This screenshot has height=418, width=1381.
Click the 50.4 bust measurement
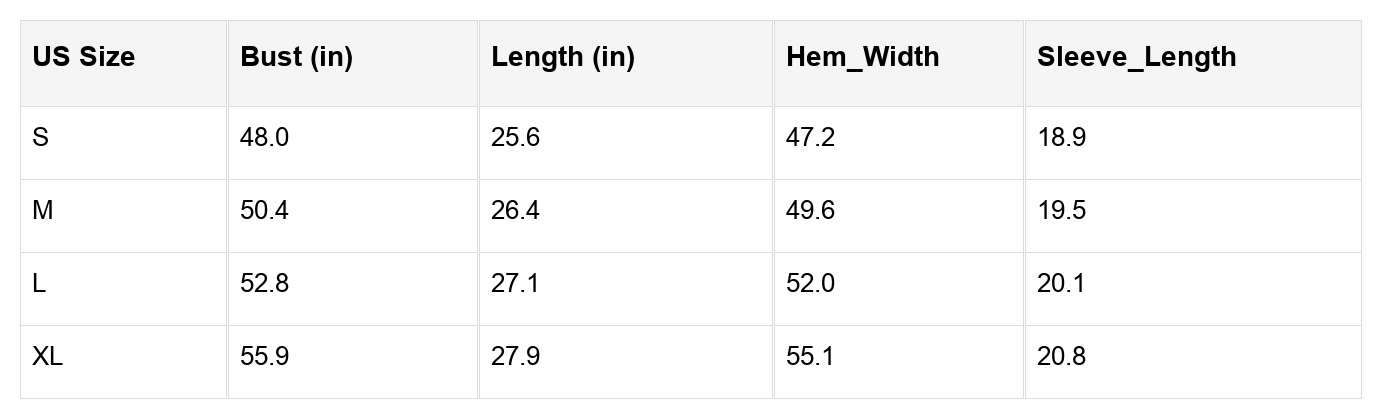264,211
